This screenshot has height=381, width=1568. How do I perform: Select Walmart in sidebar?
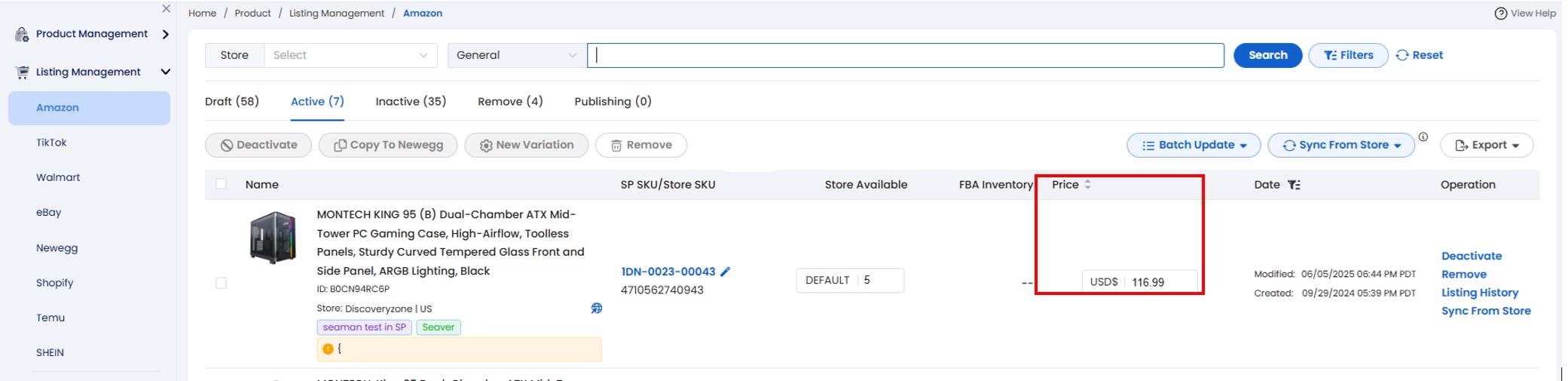[58, 177]
